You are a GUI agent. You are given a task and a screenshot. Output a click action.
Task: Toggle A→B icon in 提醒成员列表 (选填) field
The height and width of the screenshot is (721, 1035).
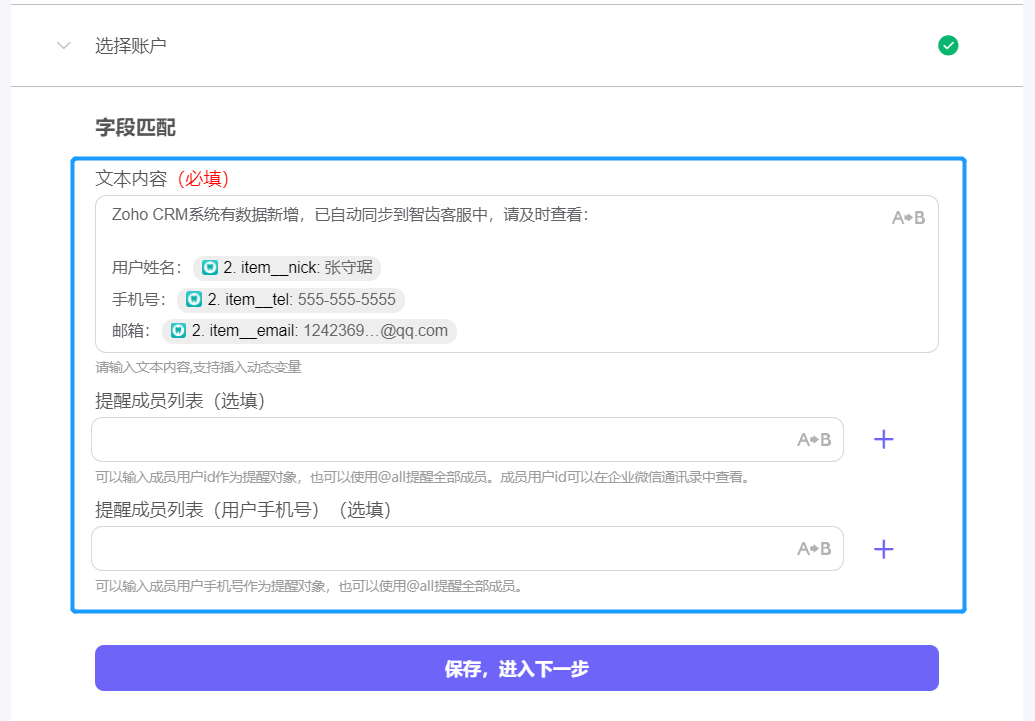pos(814,439)
